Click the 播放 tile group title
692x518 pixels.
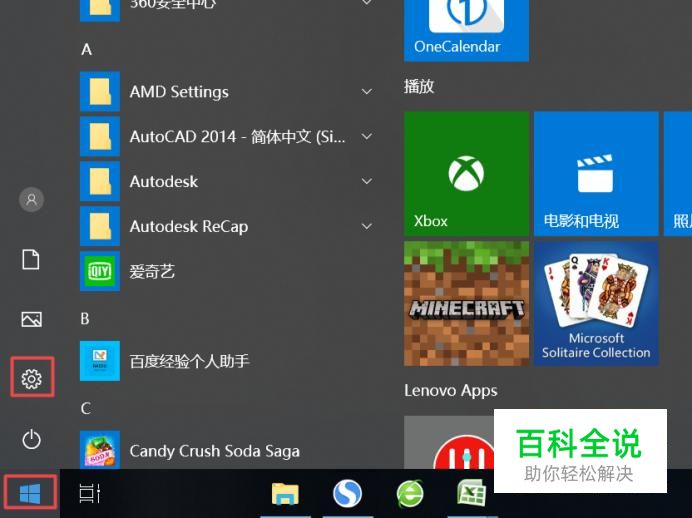pos(419,86)
